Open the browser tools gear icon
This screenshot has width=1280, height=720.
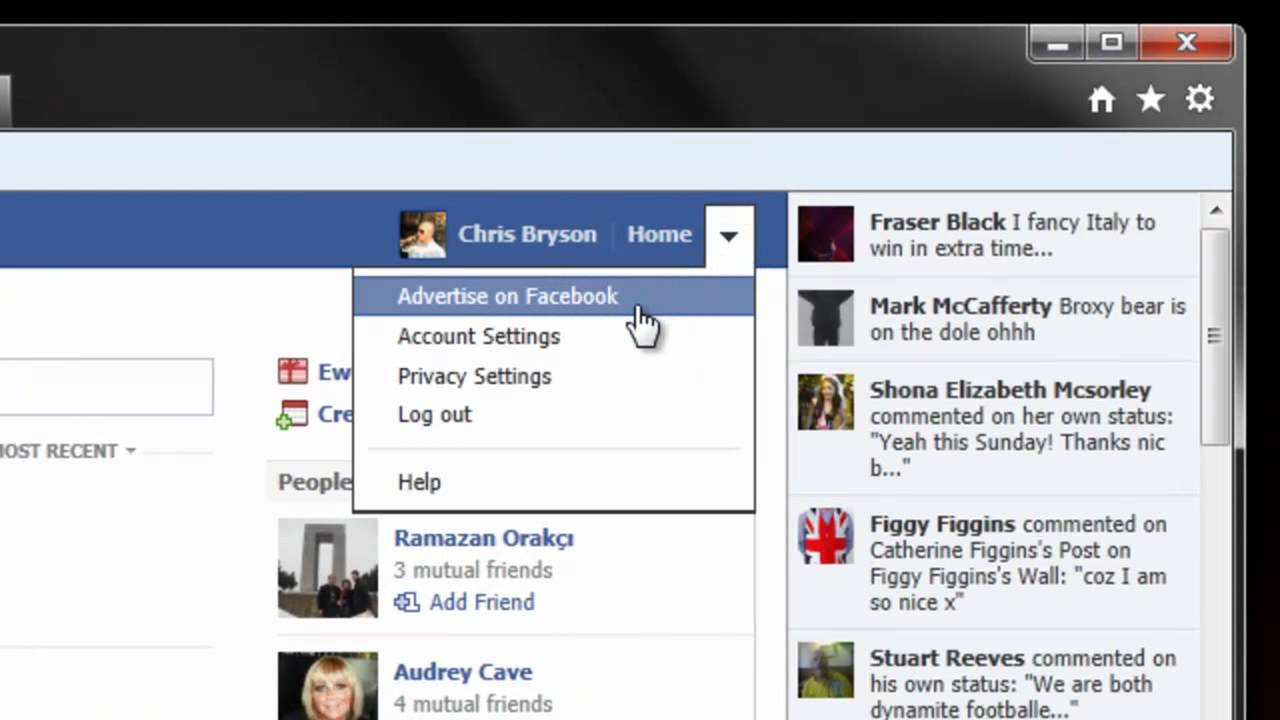coord(1199,99)
